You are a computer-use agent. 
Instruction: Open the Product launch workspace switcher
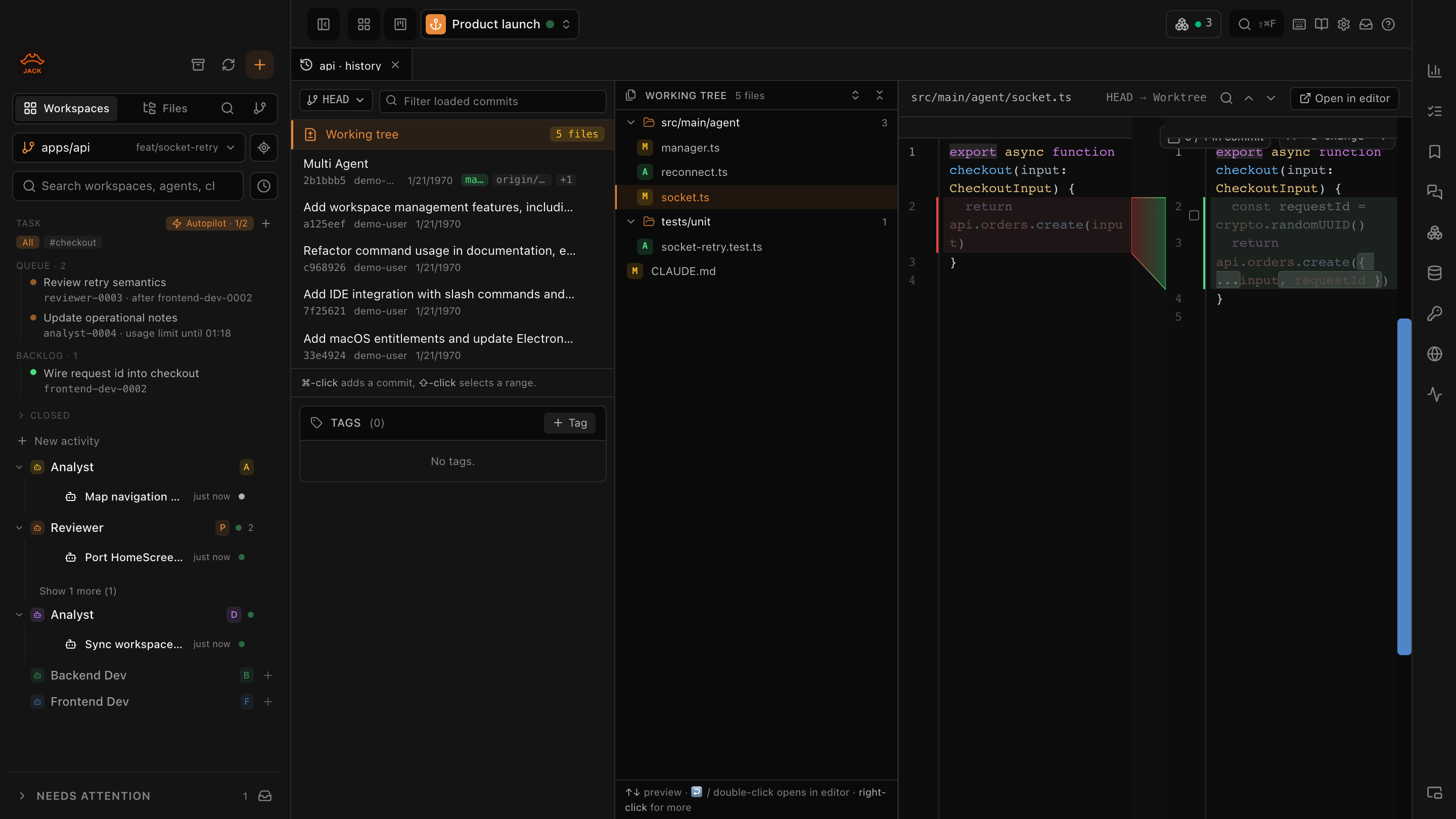tap(499, 24)
